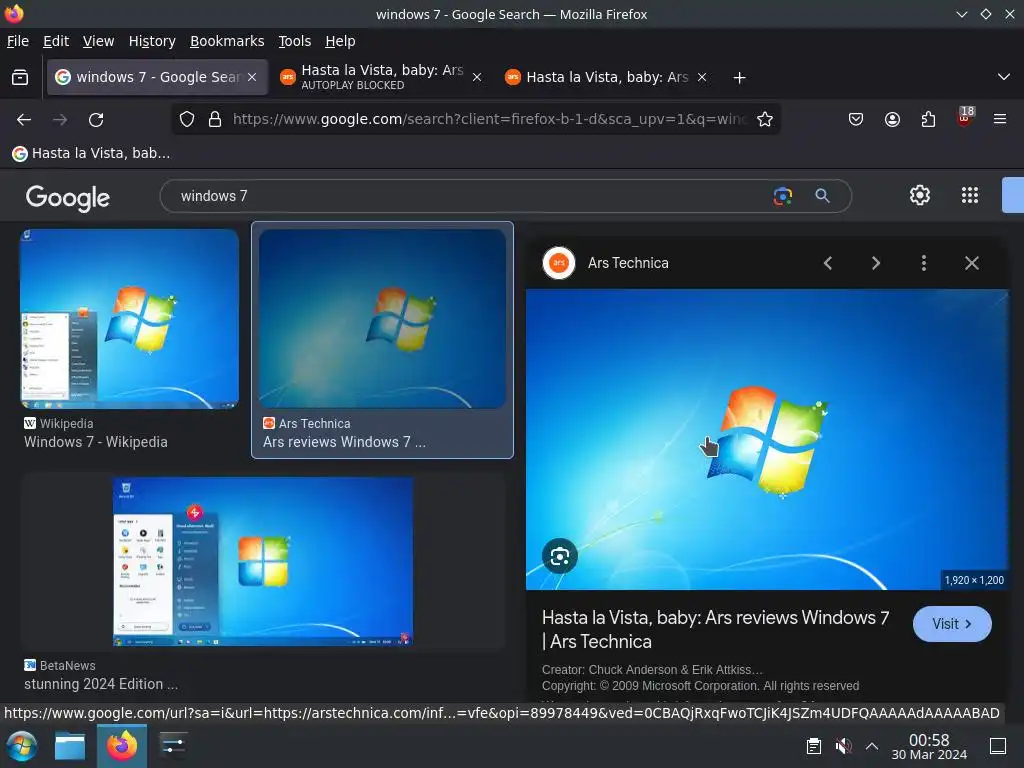Open the file manager from taskbar
Image resolution: width=1024 pixels, height=768 pixels.
[70, 746]
